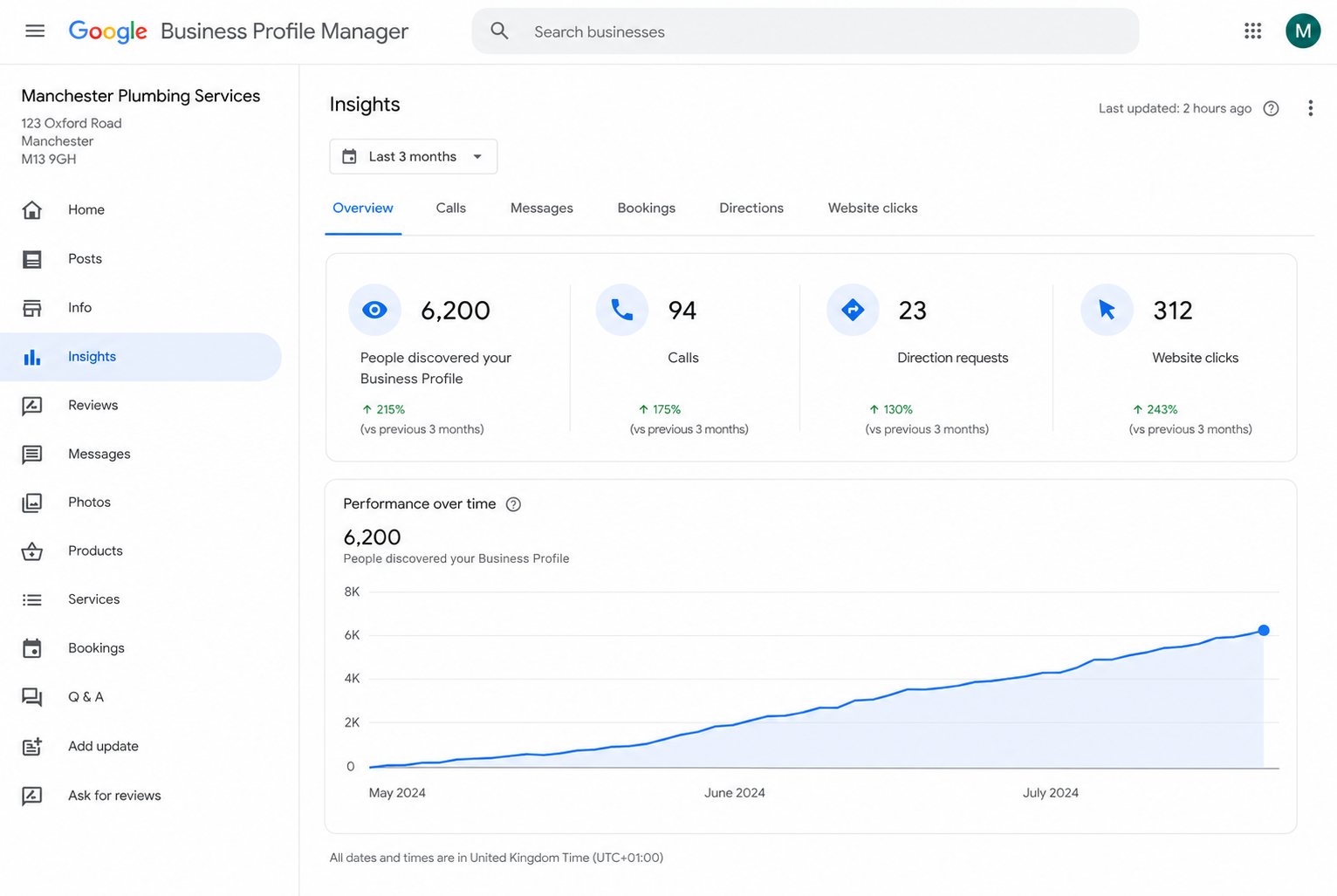Click the Info storefront icon
This screenshot has height=896, width=1337.
[x=32, y=308]
